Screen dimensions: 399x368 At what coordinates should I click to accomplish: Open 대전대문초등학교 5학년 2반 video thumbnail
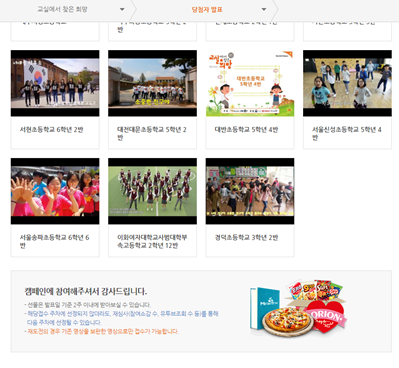pos(152,83)
